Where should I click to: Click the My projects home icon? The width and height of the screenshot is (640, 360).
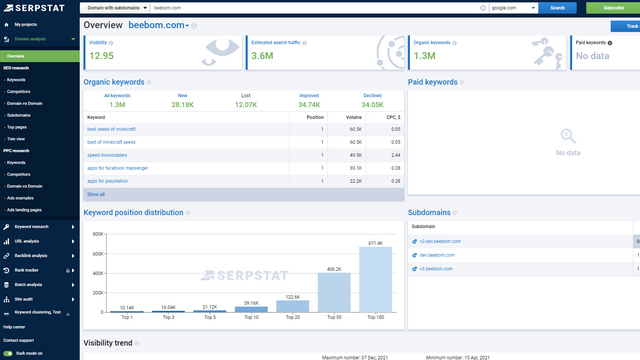(6, 24)
